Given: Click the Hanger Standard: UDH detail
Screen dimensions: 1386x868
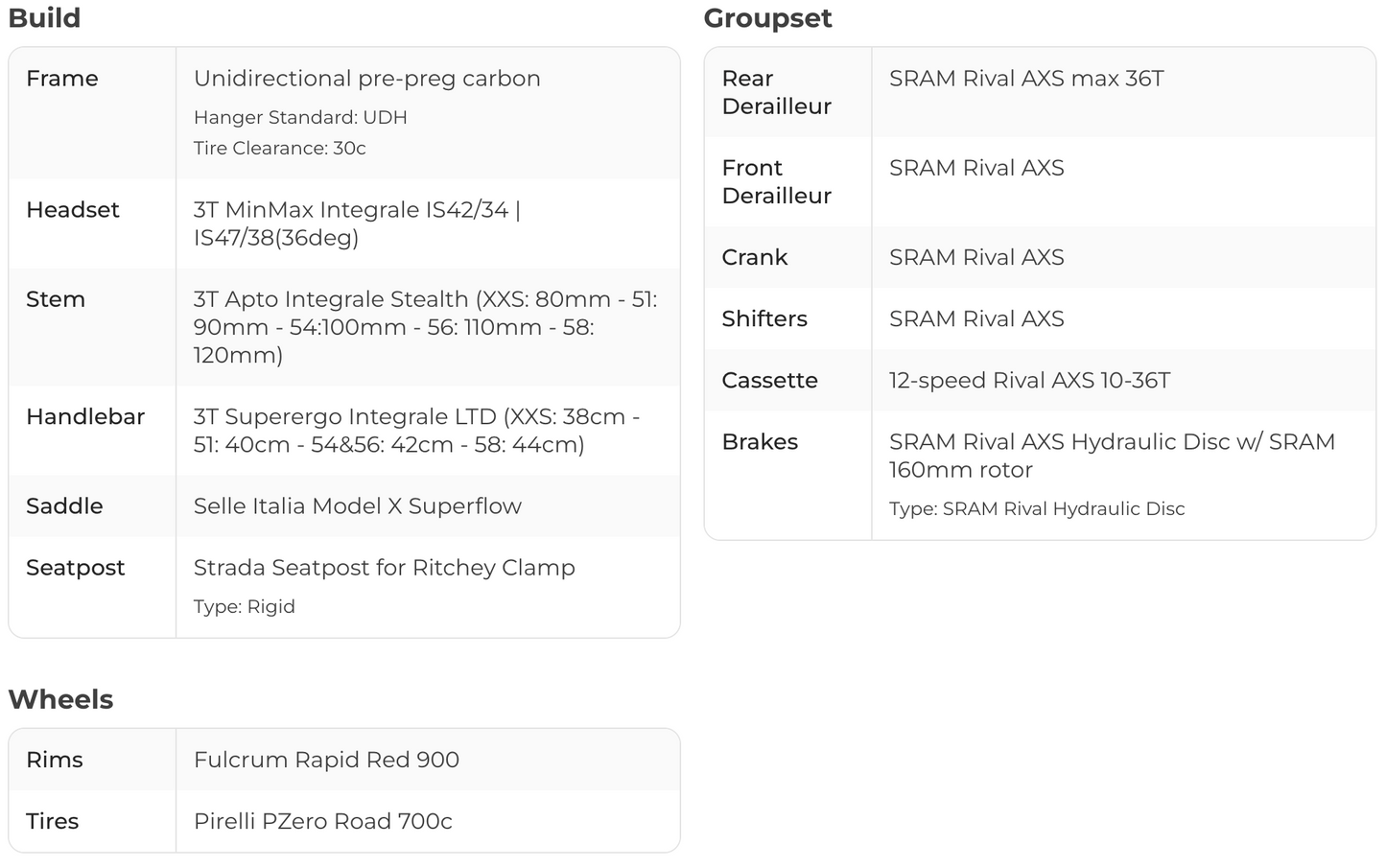Looking at the screenshot, I should (x=300, y=117).
